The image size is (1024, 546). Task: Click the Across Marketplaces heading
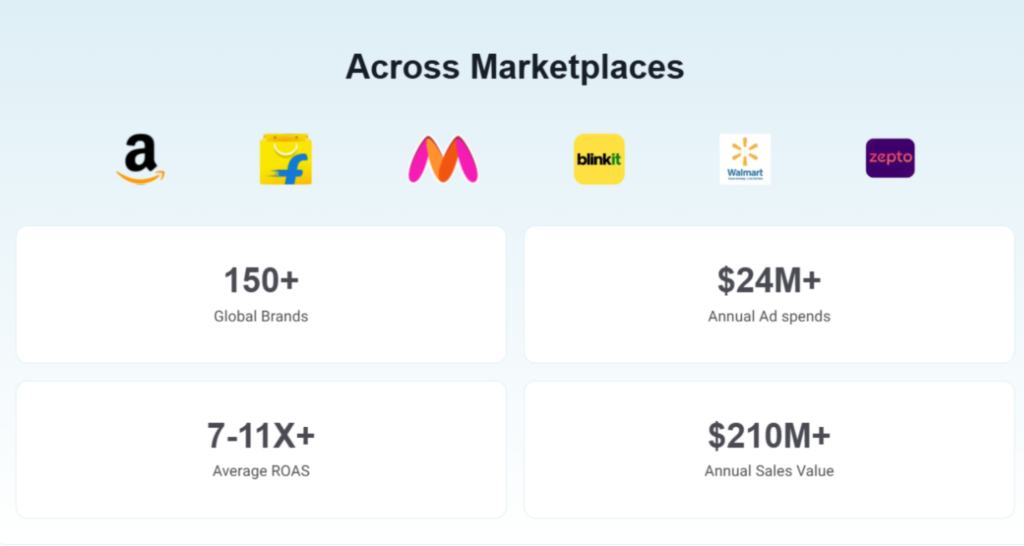pos(514,67)
